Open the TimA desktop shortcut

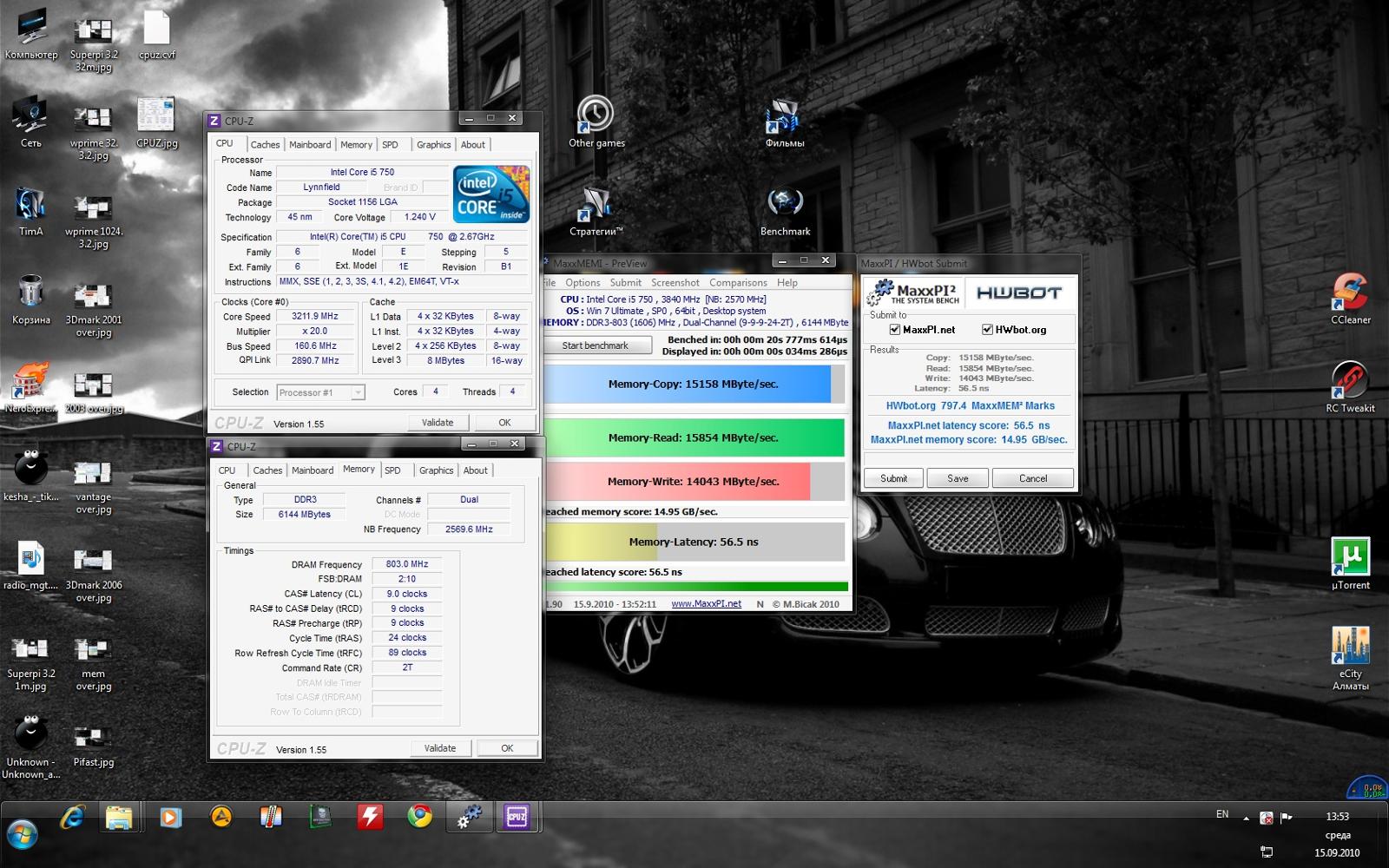coord(31,211)
